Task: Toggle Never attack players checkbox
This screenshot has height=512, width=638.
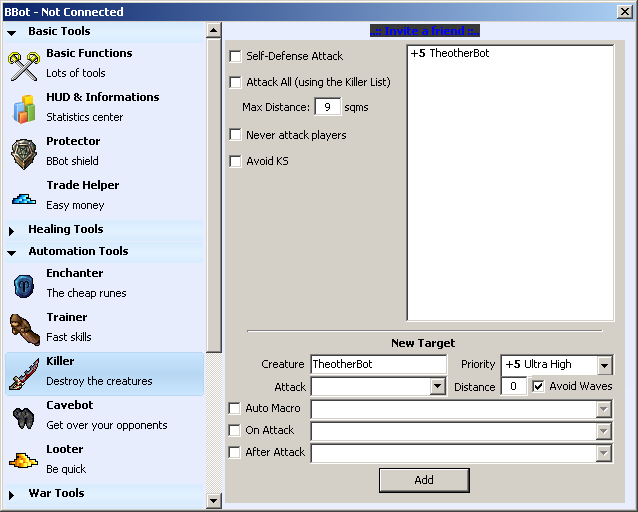Action: [x=236, y=135]
